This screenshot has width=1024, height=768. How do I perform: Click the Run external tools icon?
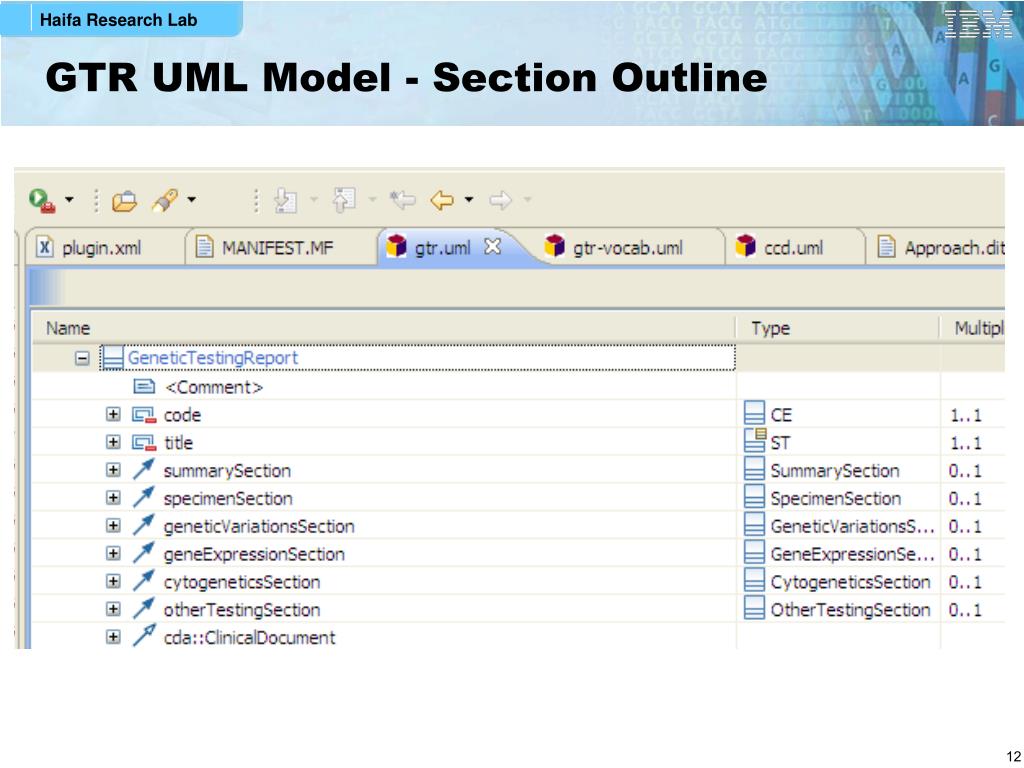click(x=42, y=200)
